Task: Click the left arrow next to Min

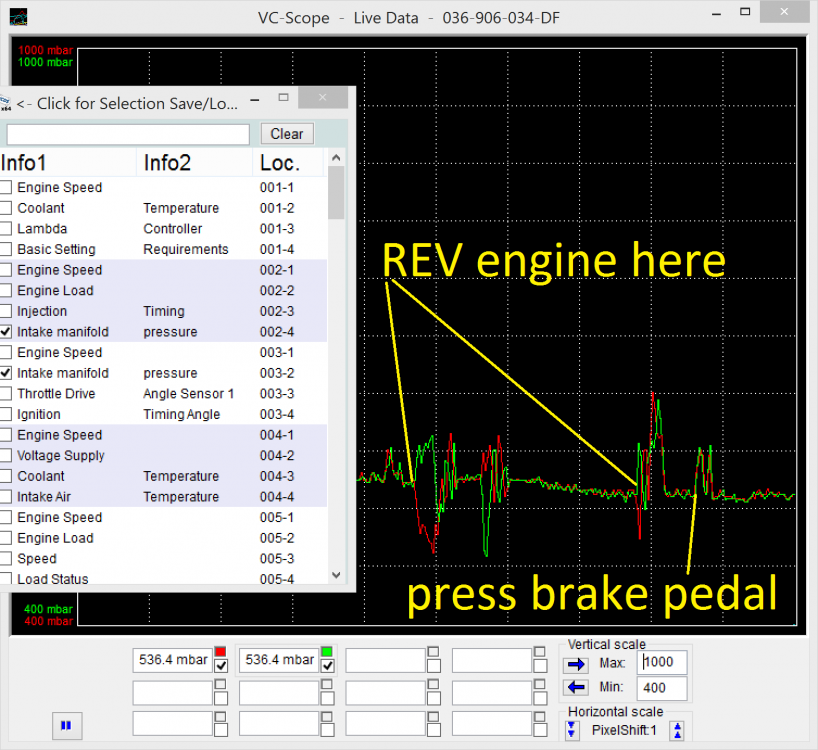Action: click(x=576, y=687)
